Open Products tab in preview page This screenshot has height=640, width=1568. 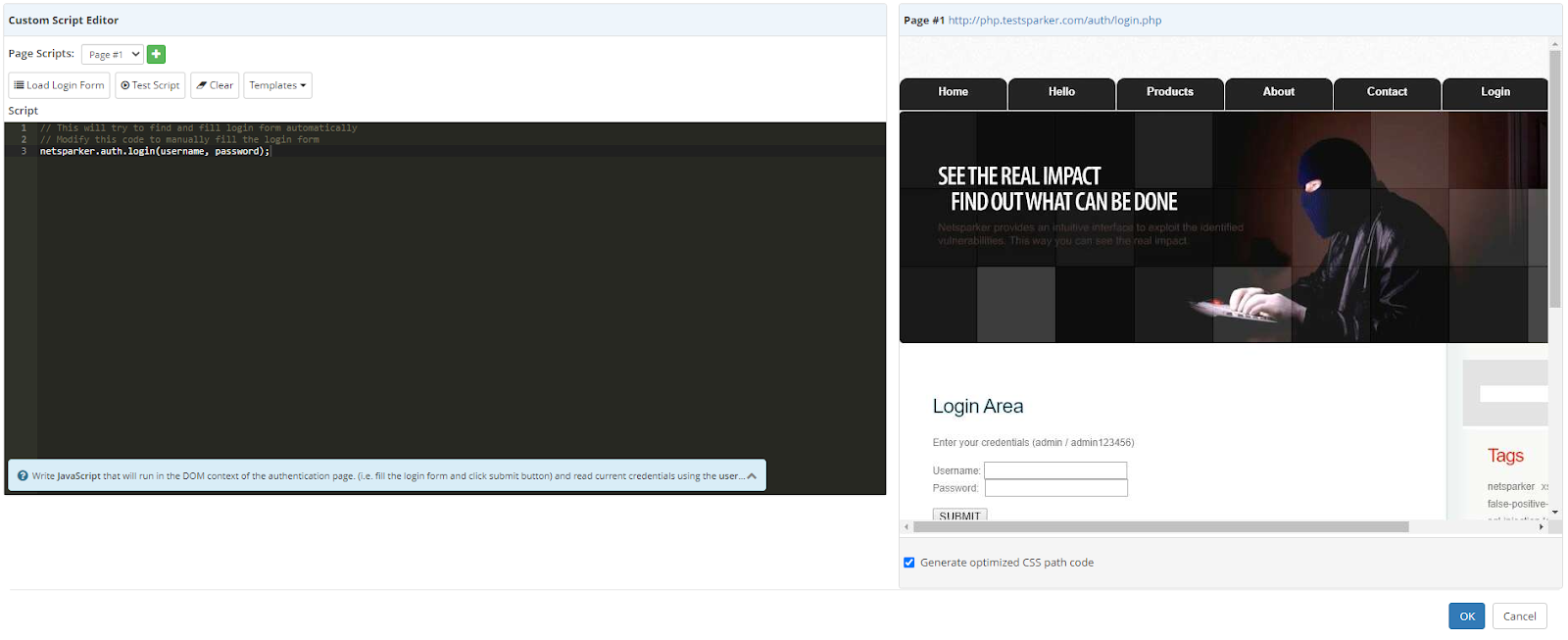tap(1170, 92)
